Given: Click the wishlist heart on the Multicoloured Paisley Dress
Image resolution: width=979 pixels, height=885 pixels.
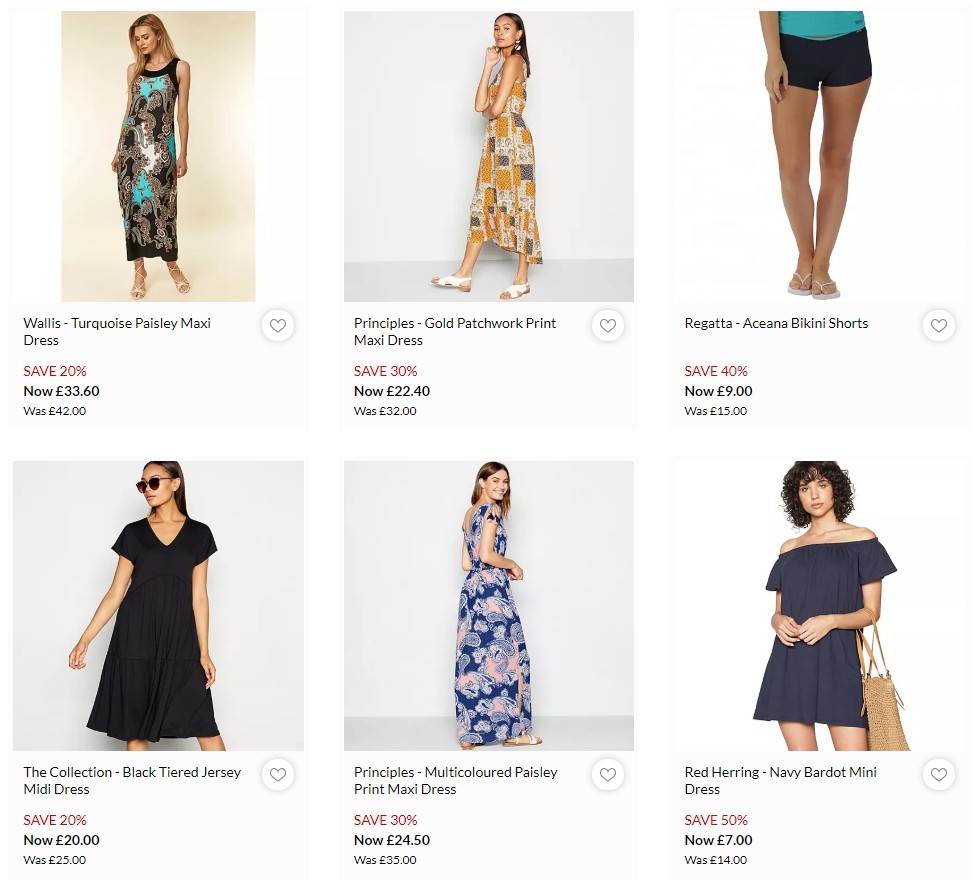Looking at the screenshot, I should click(608, 774).
